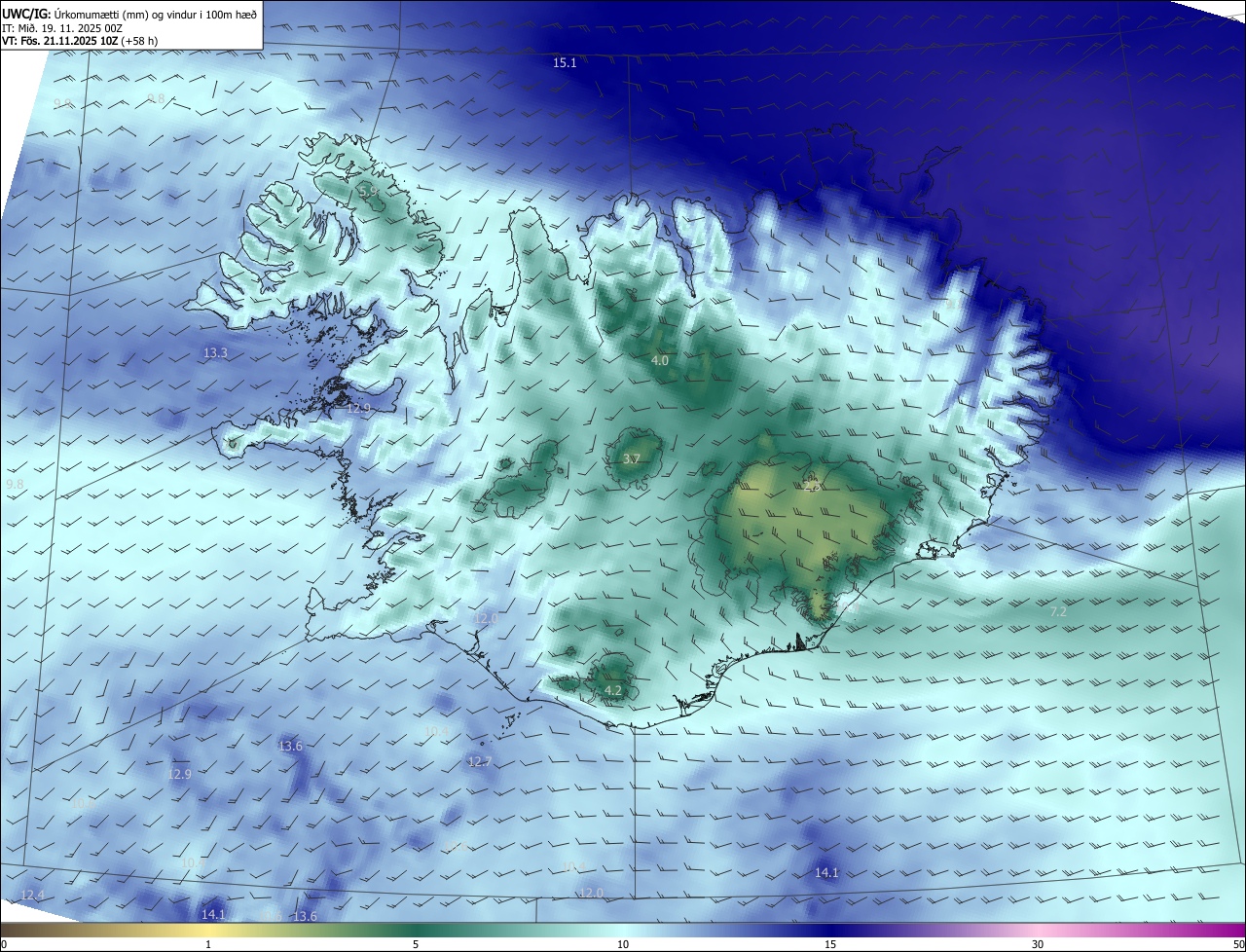Viewport: 1246px width, 952px height.
Task: Click colorbar tick label 30
Action: 1038,944
